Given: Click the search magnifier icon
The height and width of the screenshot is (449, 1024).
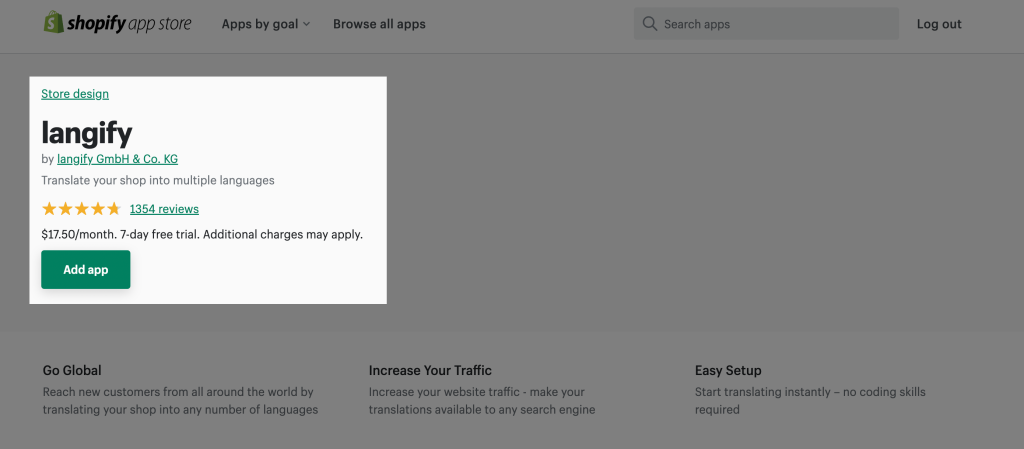Looking at the screenshot, I should point(649,23).
